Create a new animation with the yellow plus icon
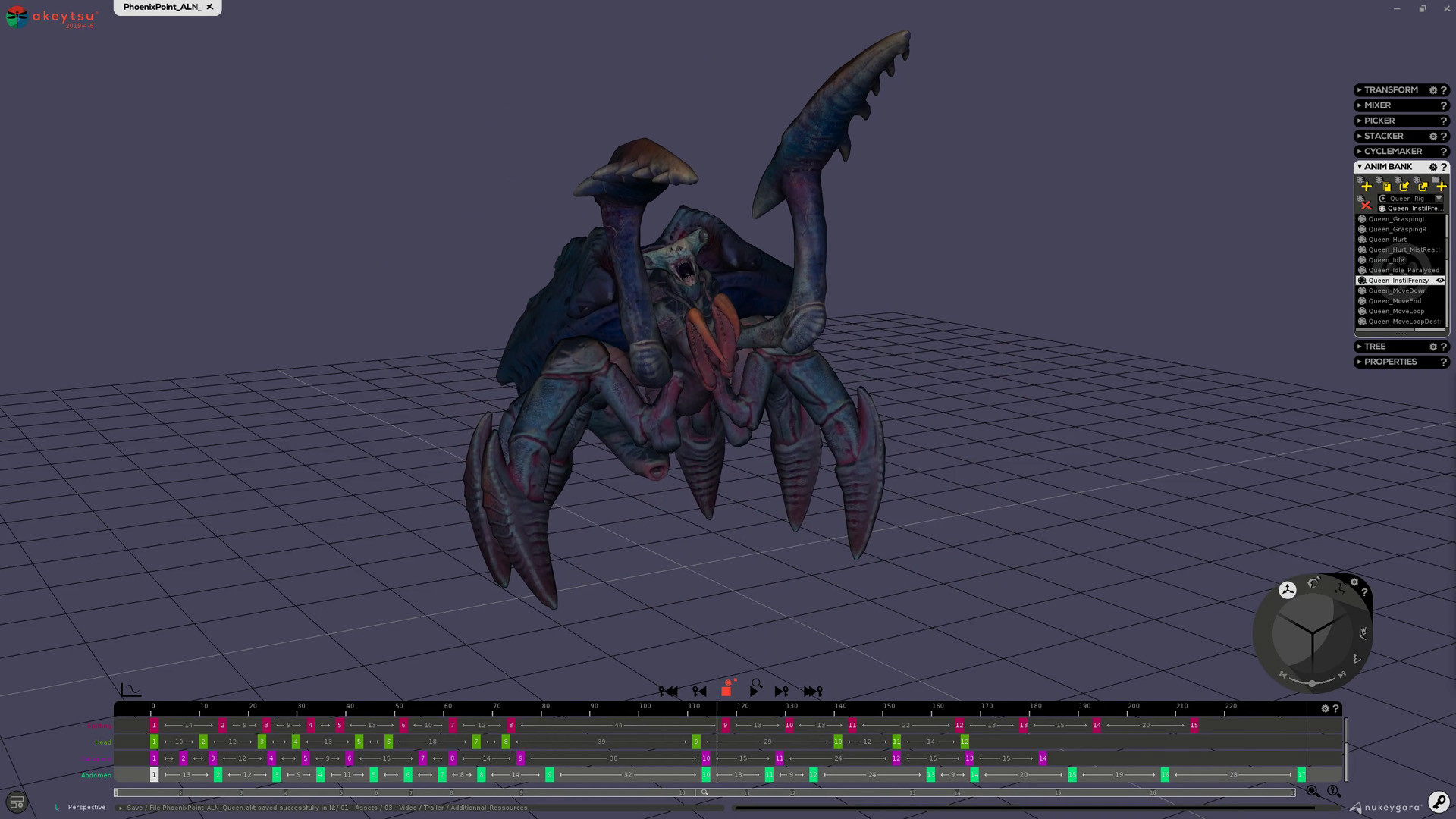 [x=1367, y=187]
